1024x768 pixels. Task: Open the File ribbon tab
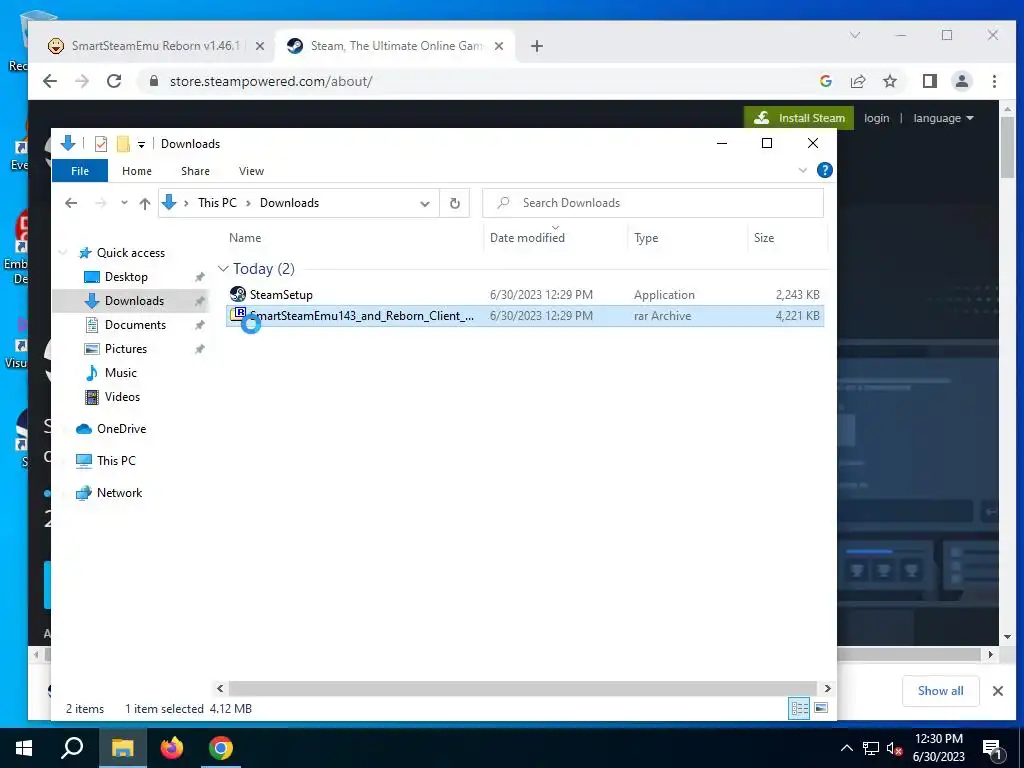click(x=80, y=171)
